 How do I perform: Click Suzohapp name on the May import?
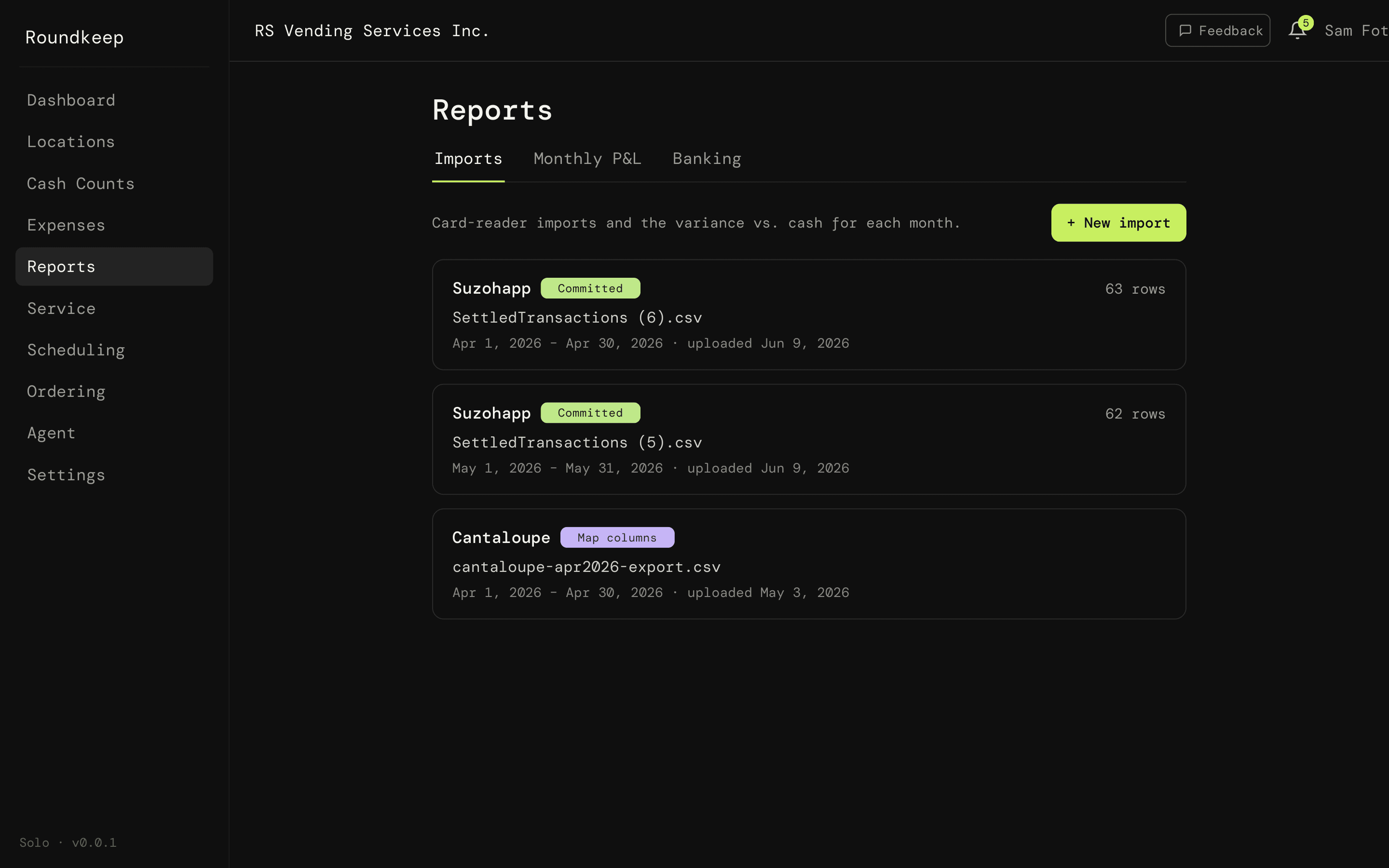[491, 413]
